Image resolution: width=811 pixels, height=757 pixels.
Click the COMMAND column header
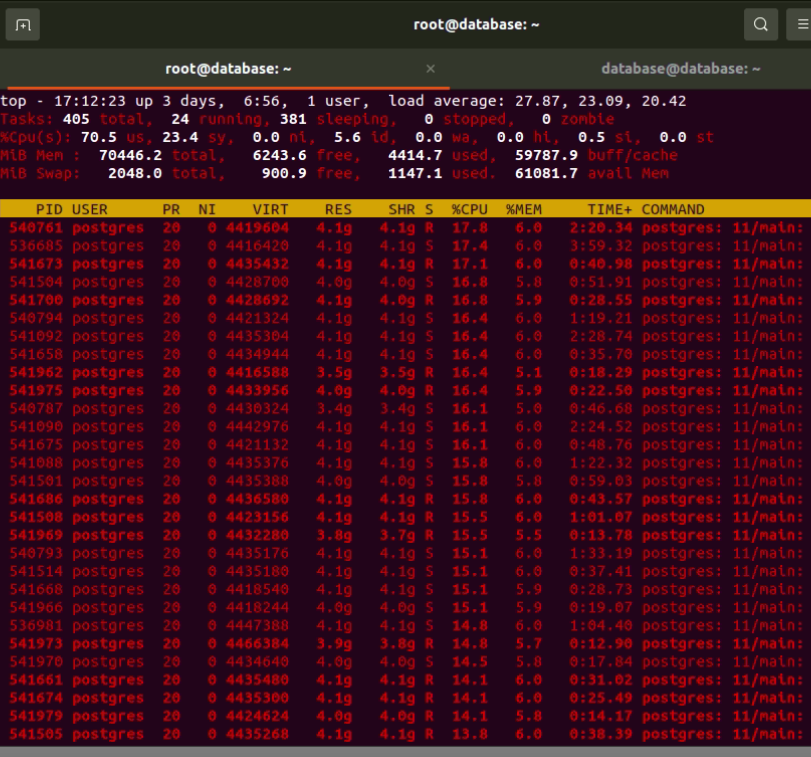coord(672,210)
